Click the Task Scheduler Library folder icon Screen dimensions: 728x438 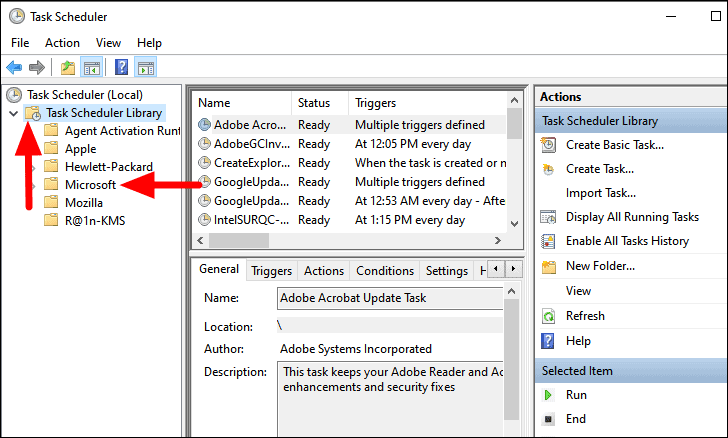(33, 113)
